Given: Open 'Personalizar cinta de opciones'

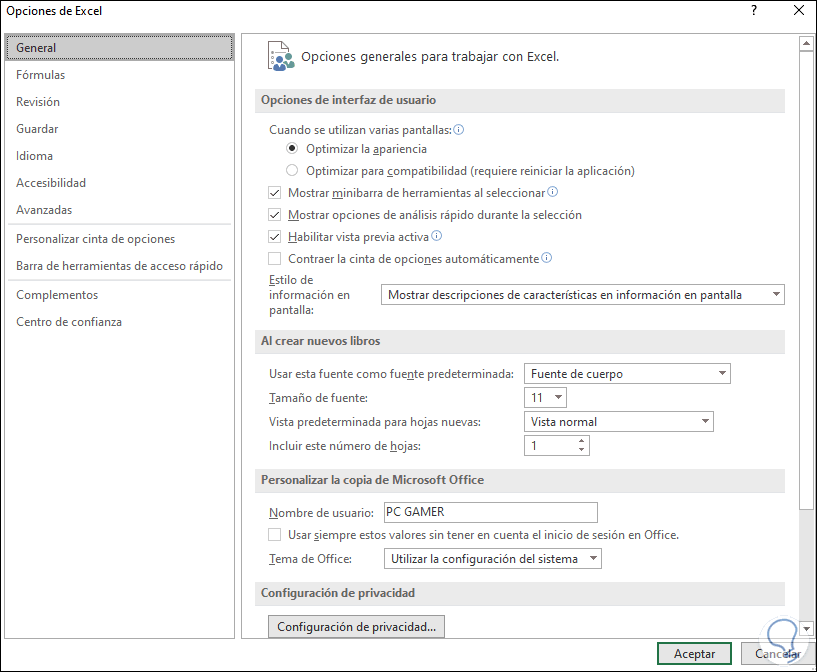Looking at the screenshot, I should (x=119, y=239).
